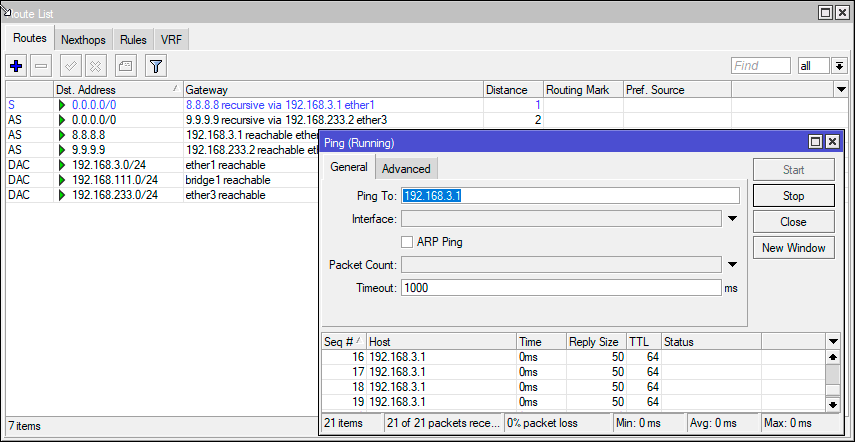Open the Advanced tab in Ping
The height and width of the screenshot is (442, 855).
406,169
